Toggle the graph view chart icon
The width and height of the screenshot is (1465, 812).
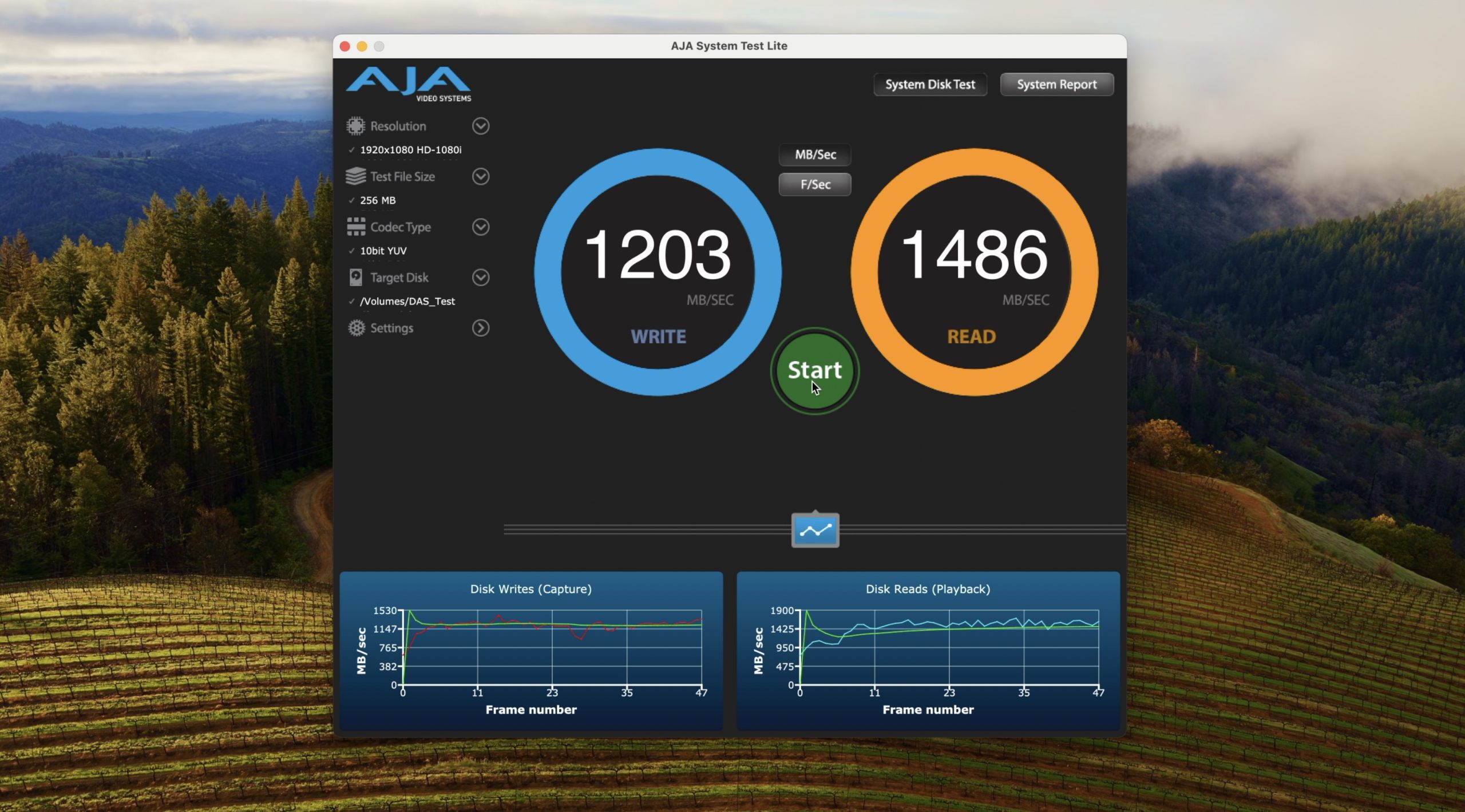tap(815, 530)
